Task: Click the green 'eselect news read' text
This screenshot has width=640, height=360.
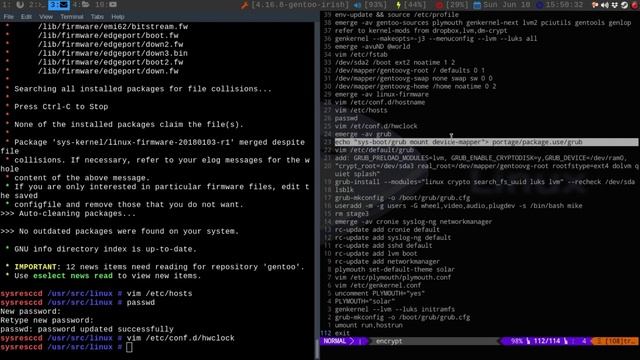Action: (73, 276)
